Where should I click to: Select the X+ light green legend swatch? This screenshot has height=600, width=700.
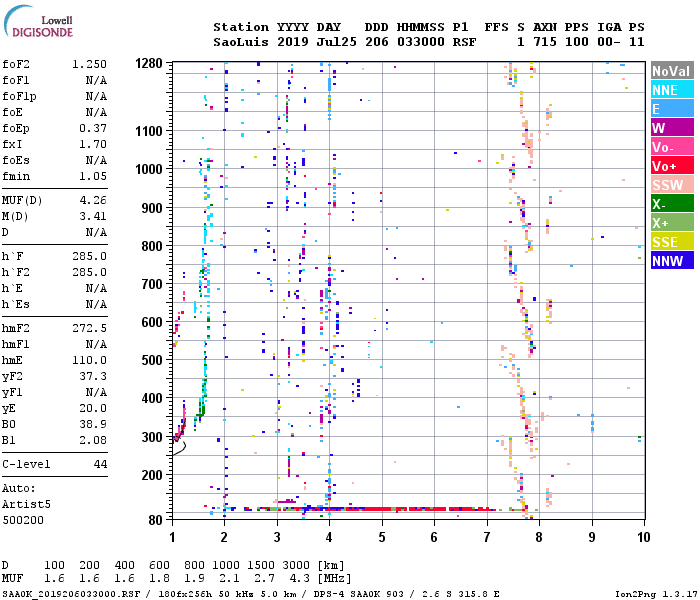[672, 223]
